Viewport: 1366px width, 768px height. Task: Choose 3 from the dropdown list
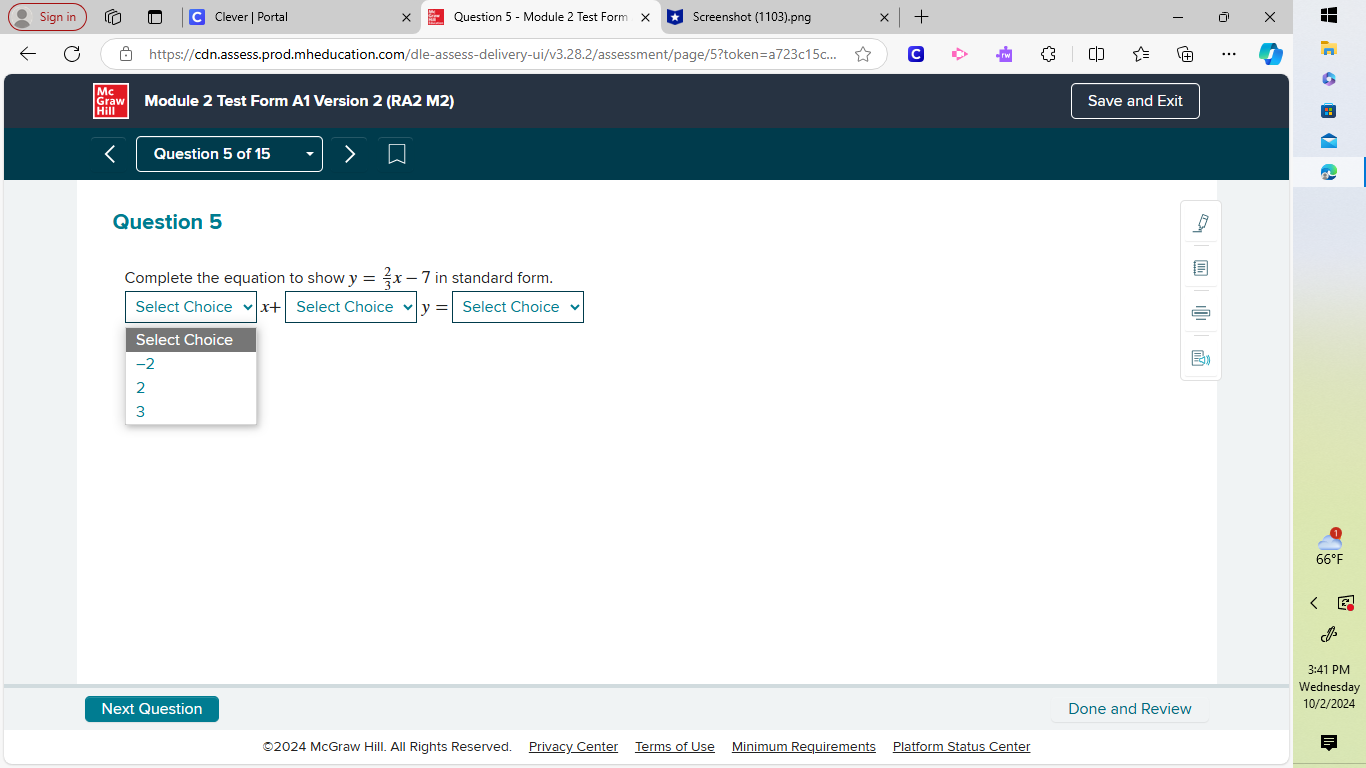191,412
